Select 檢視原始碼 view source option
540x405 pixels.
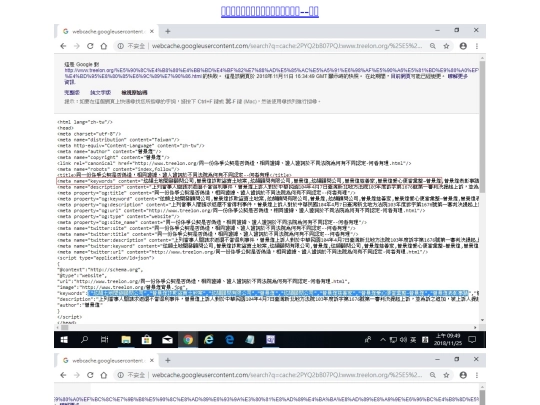coord(134,92)
